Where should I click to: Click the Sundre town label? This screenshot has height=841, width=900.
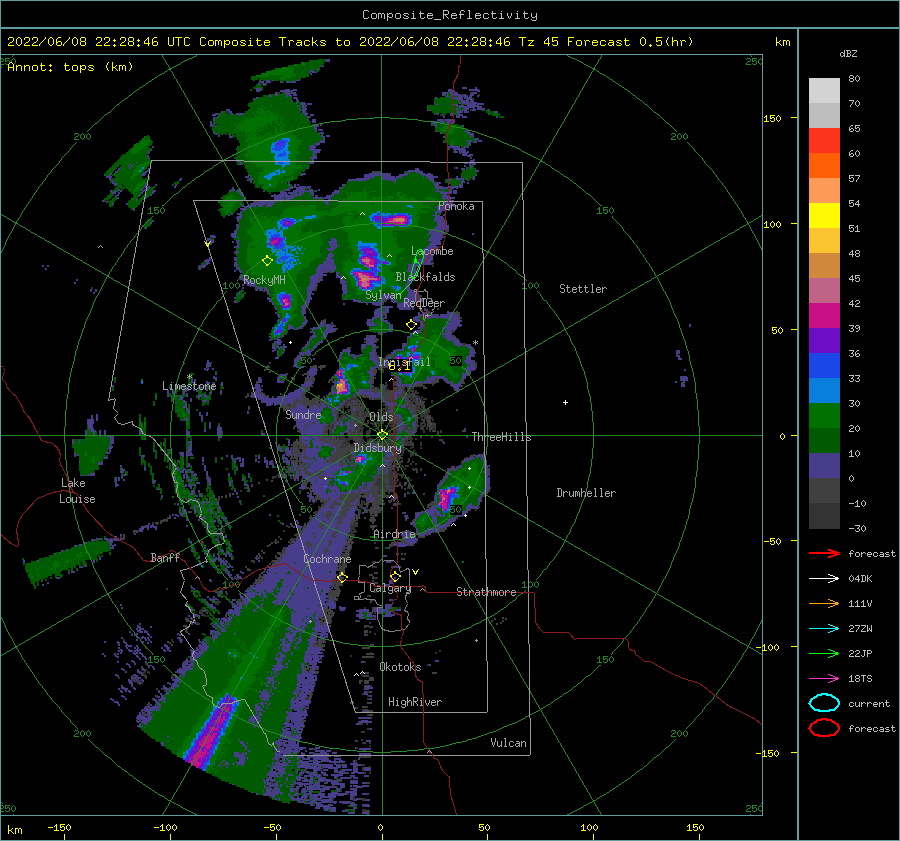tap(304, 414)
